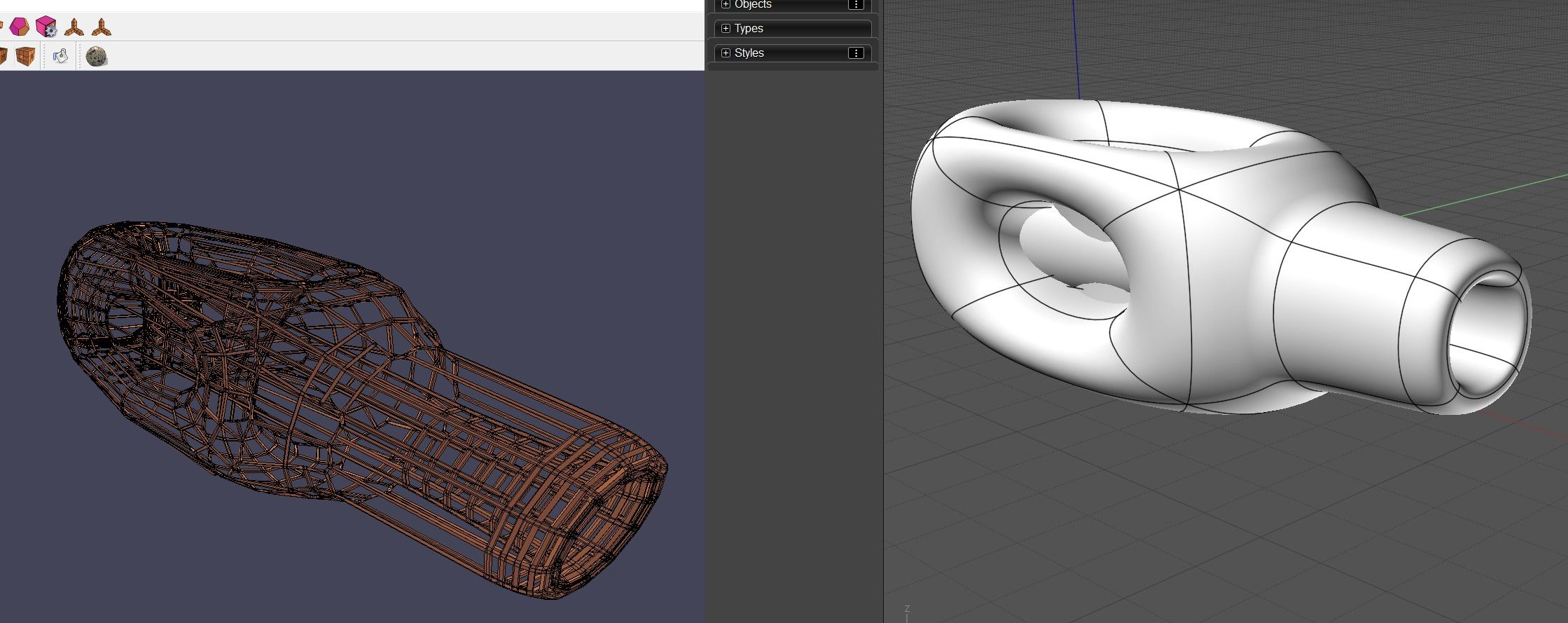Viewport: 1568px width, 623px height.
Task: Click the right three-pronged brick icon
Action: (102, 28)
